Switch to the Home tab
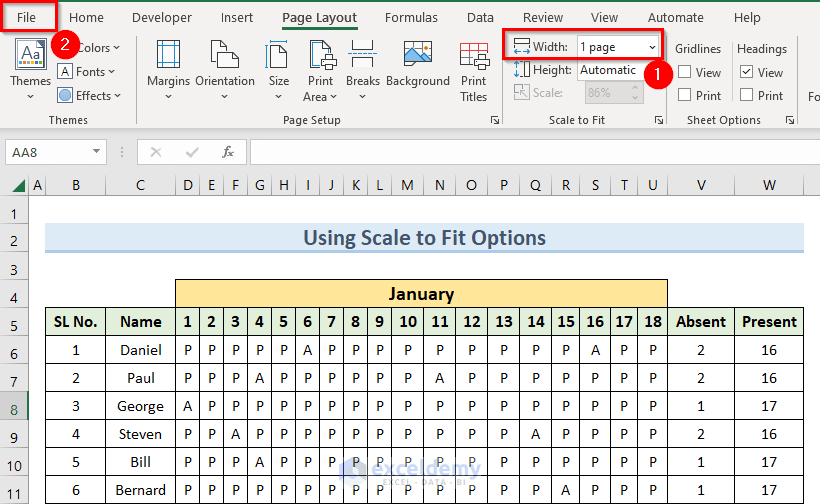820x504 pixels. [x=86, y=17]
